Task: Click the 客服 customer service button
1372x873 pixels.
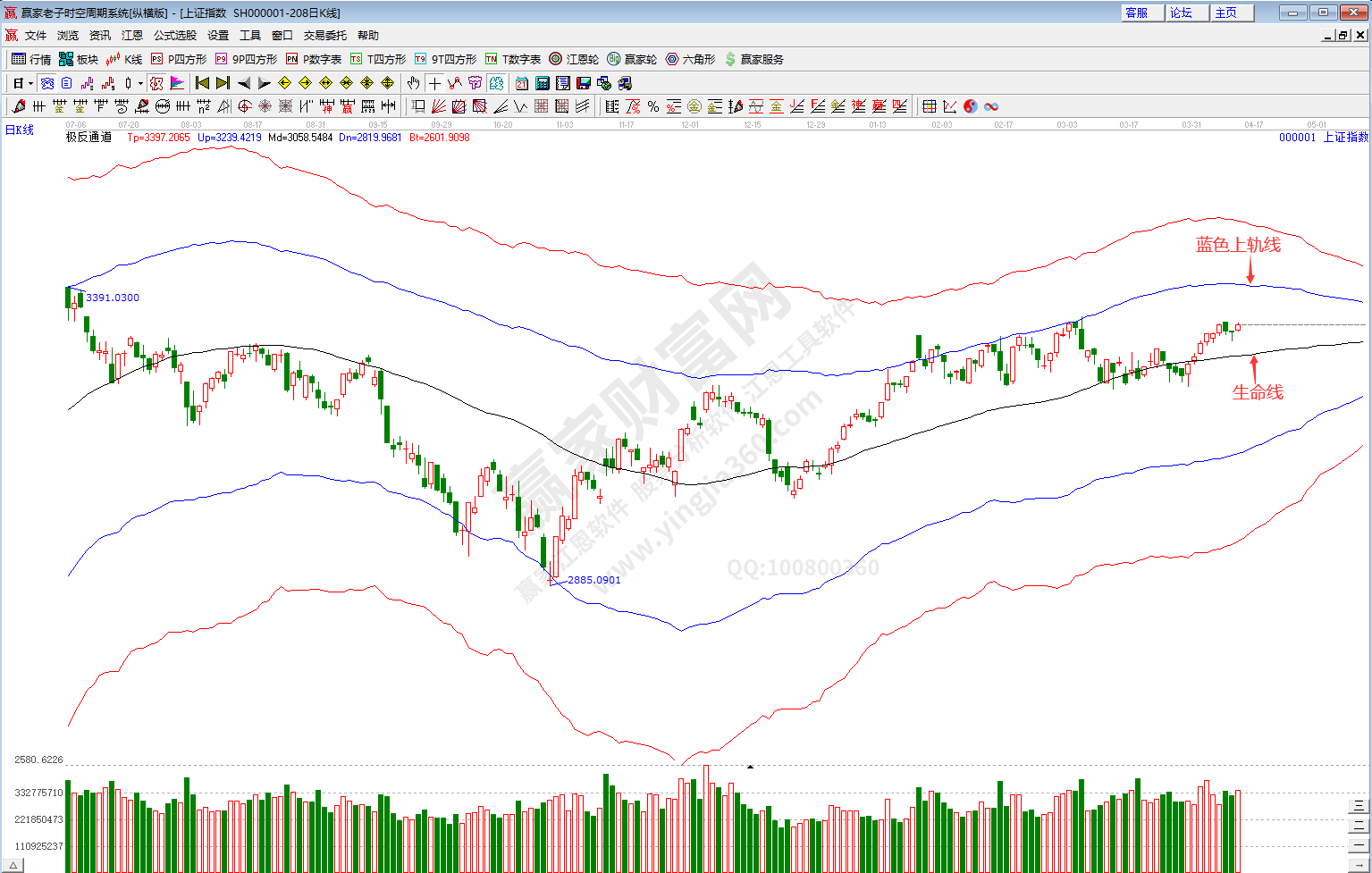Action: (1142, 13)
